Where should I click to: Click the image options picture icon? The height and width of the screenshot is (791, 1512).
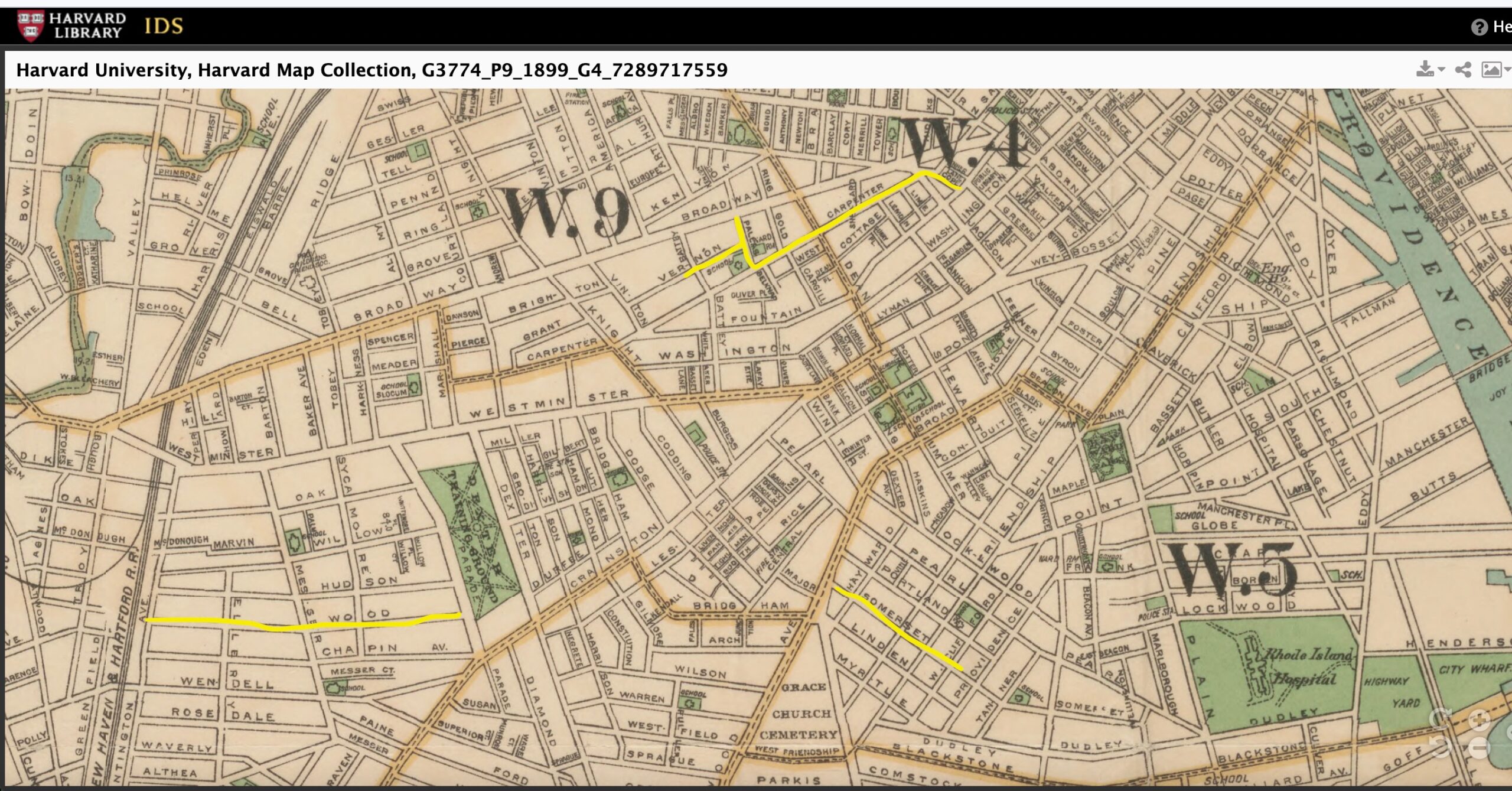click(1491, 70)
